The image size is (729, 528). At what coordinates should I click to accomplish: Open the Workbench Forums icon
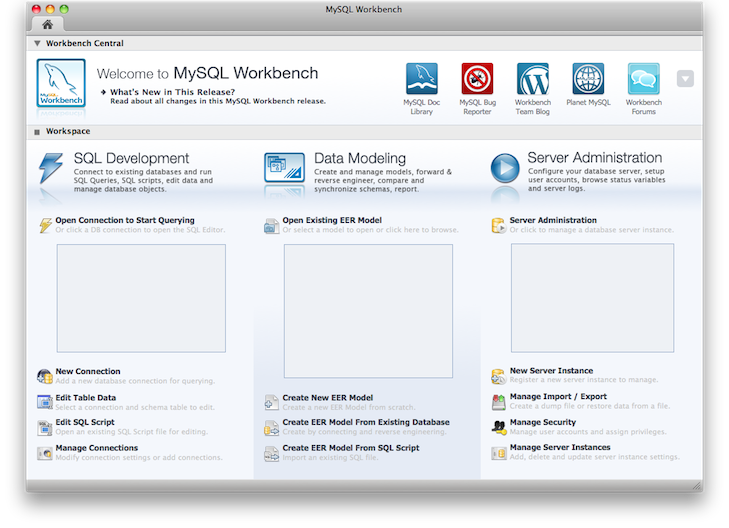tap(643, 79)
